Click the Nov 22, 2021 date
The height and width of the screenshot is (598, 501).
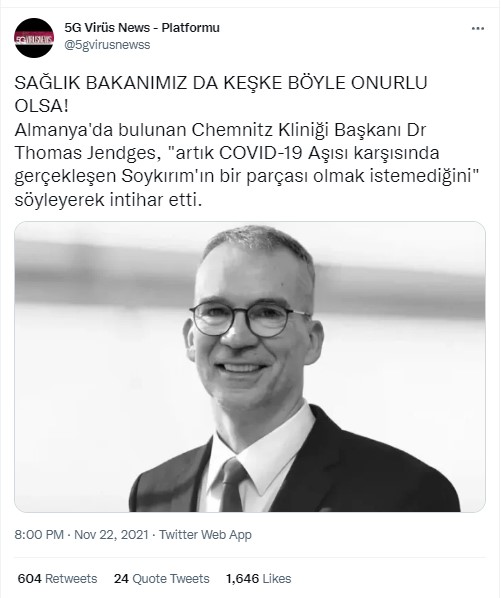(x=111, y=534)
